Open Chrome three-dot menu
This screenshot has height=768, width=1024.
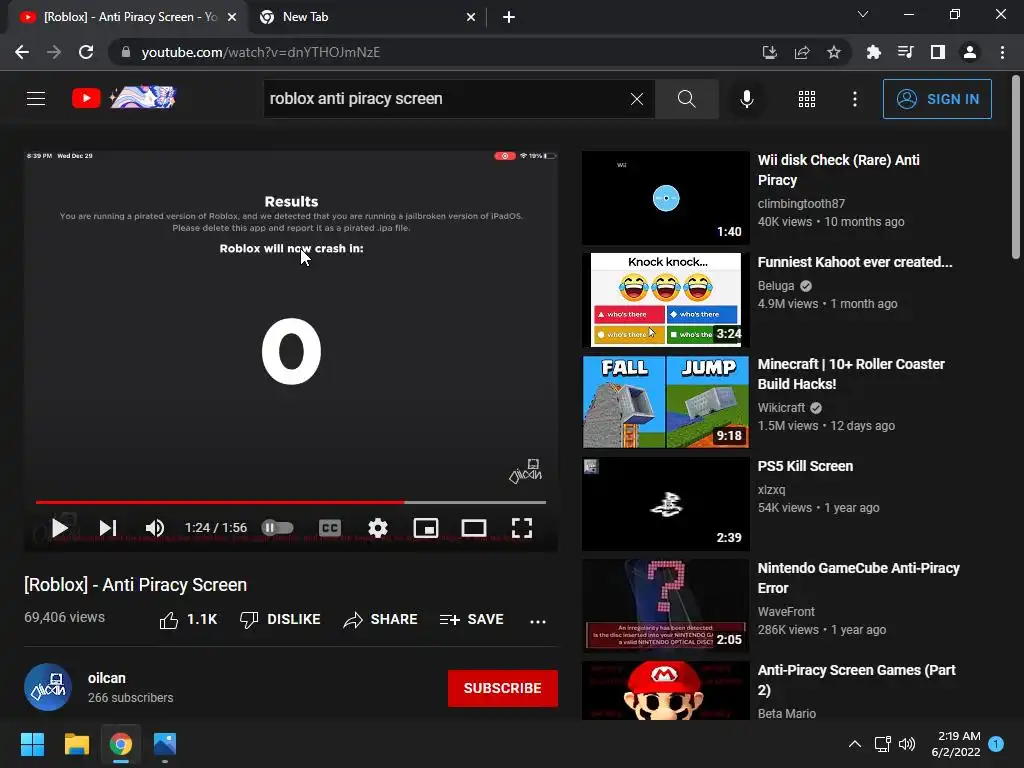click(x=1002, y=52)
